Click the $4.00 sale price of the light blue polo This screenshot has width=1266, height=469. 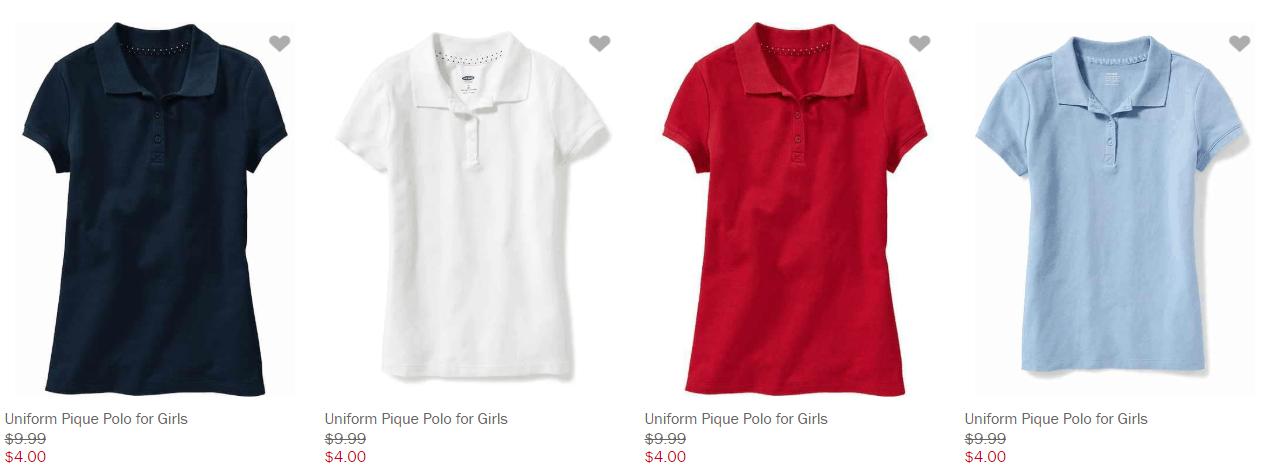pyautogui.click(x=985, y=457)
